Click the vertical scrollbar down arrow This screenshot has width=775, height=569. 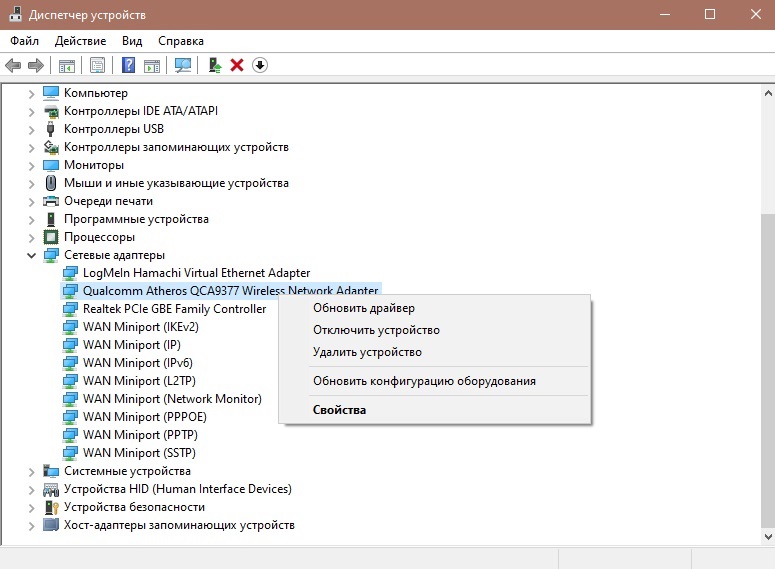[767, 536]
